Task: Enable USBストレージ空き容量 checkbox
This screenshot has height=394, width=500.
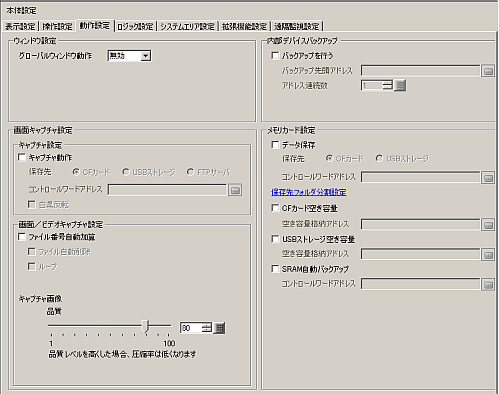Action: click(x=275, y=239)
